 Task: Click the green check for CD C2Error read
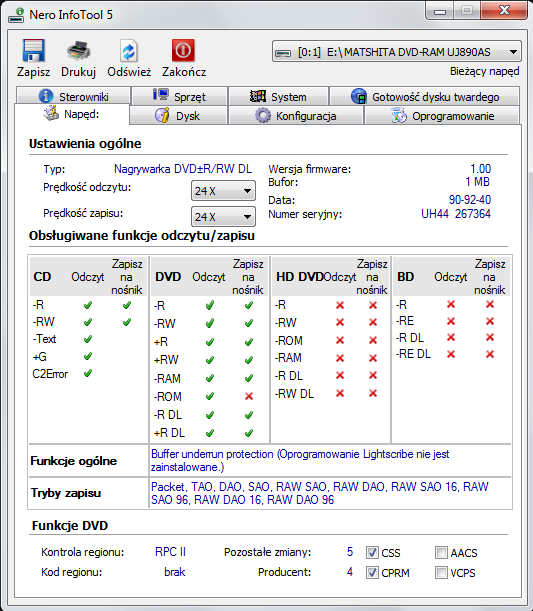click(88, 373)
